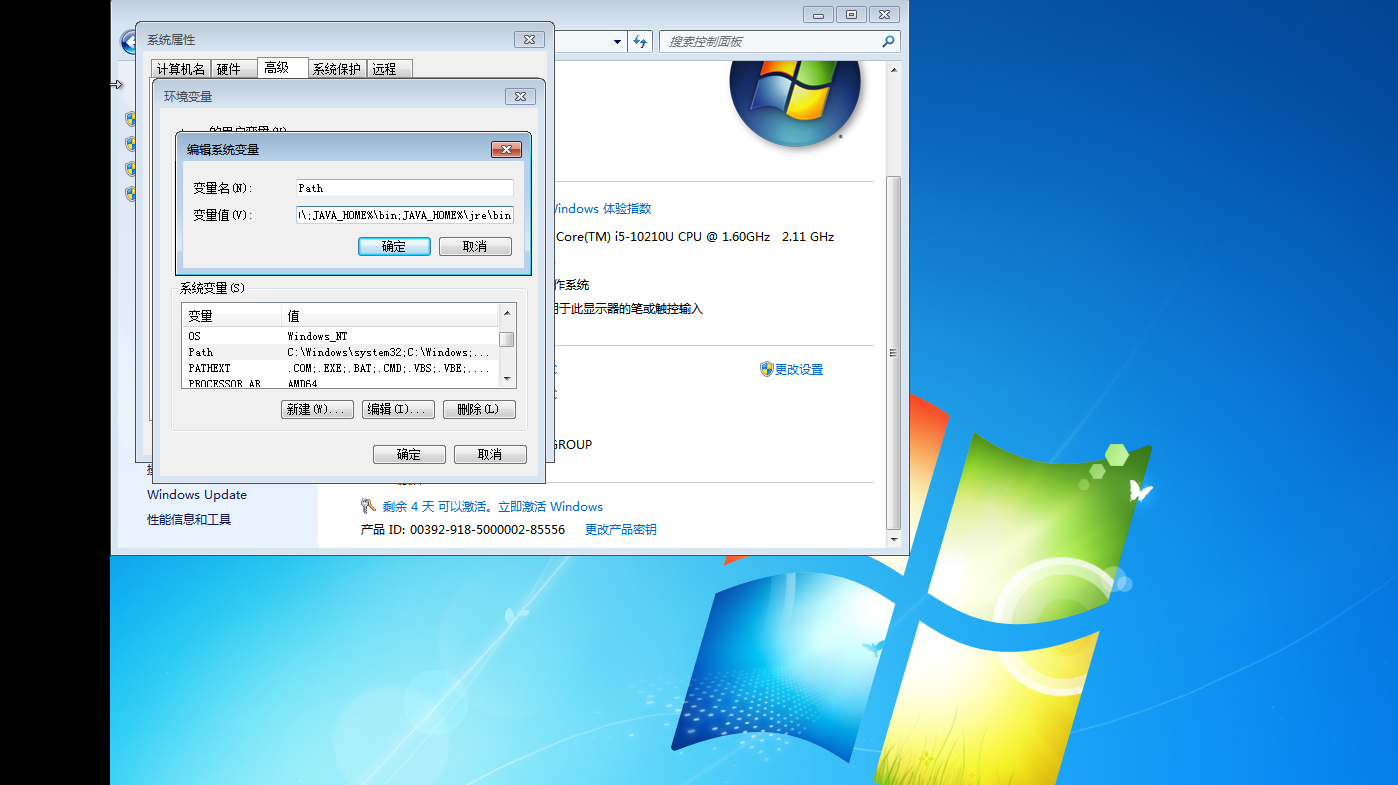Open Windows Update in the left pane

[x=197, y=495]
